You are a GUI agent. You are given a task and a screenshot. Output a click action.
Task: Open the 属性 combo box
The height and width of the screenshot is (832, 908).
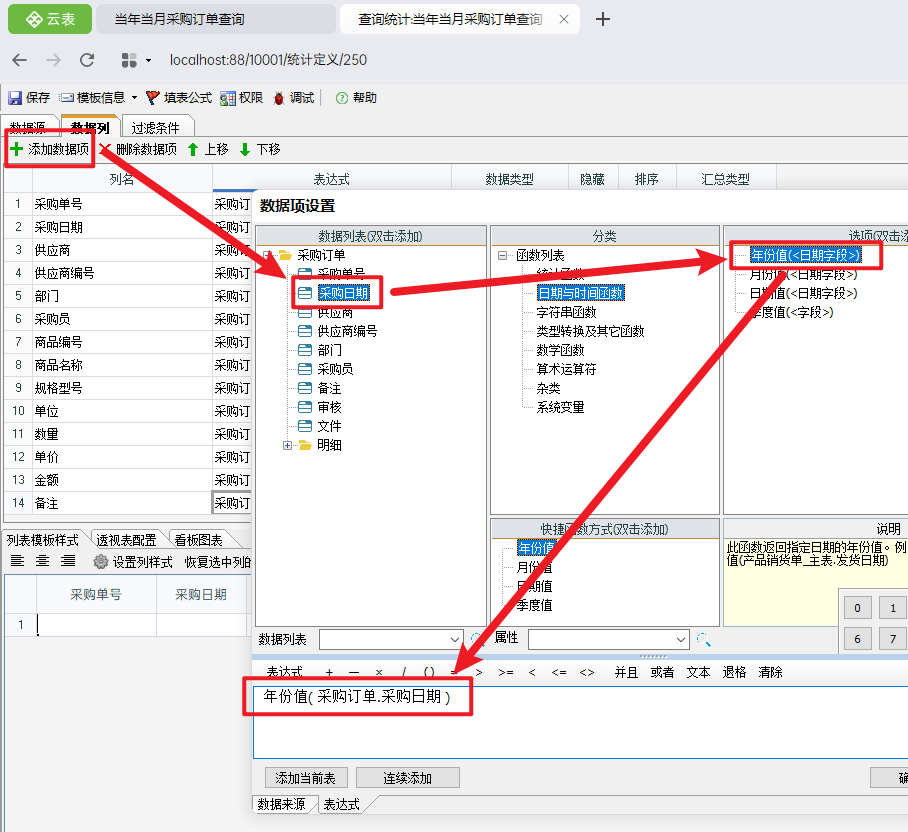click(x=609, y=640)
